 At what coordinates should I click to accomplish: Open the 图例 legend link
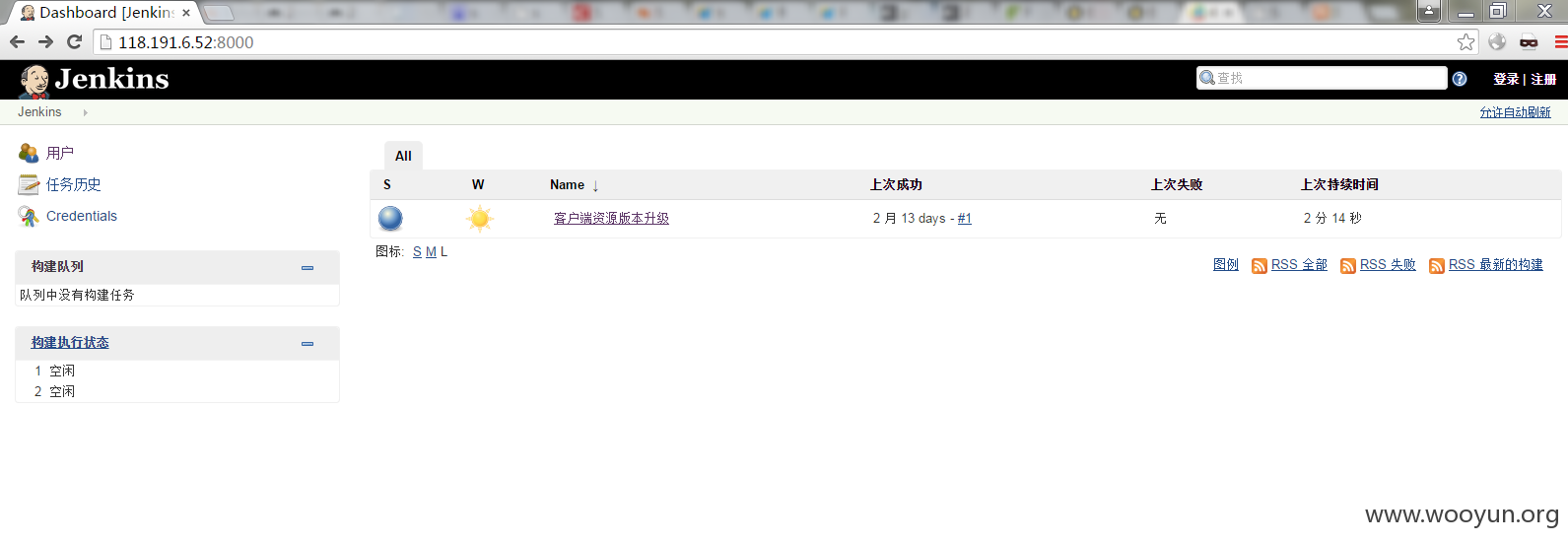point(1226,265)
